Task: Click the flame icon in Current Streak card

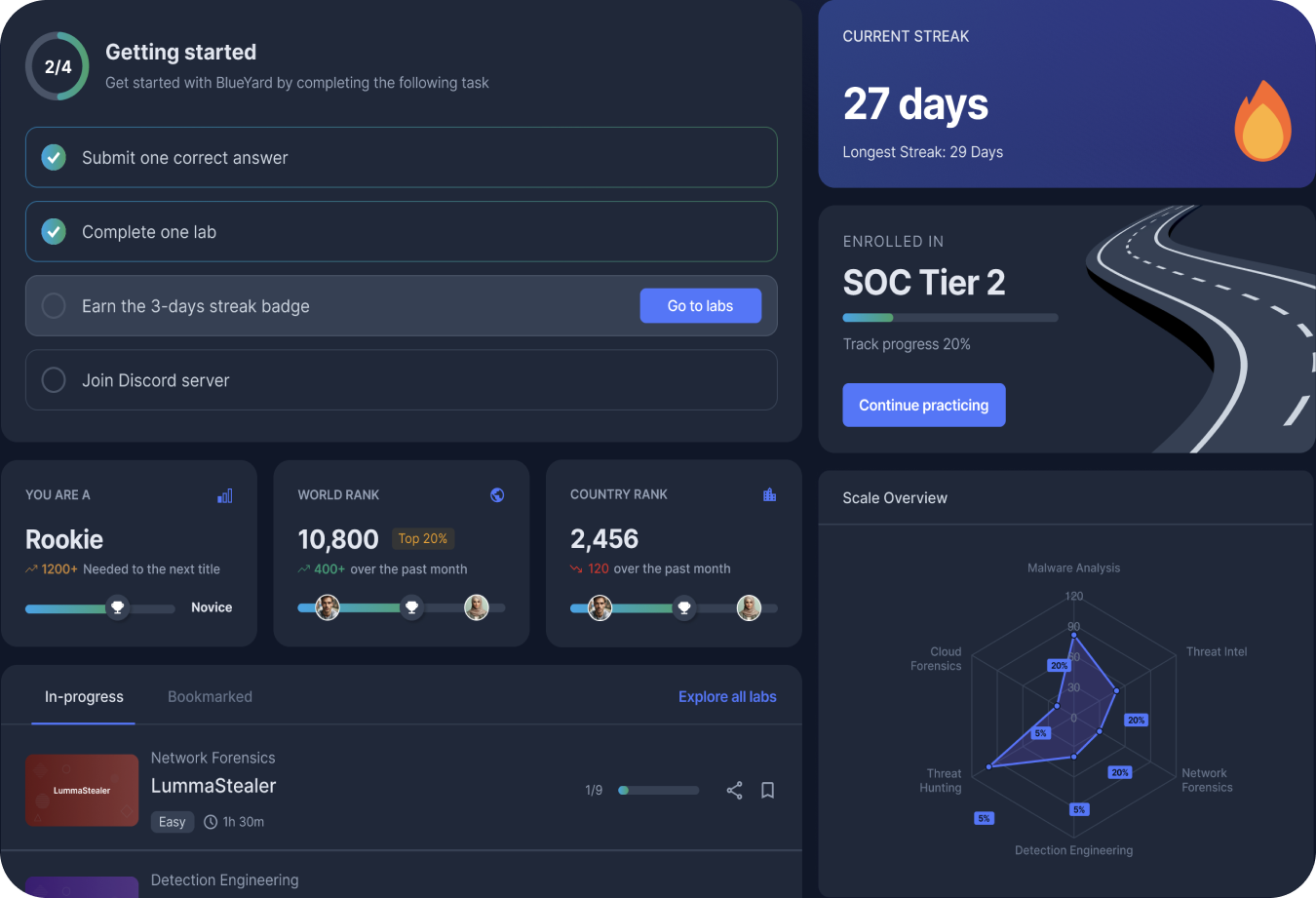Action: 1262,122
